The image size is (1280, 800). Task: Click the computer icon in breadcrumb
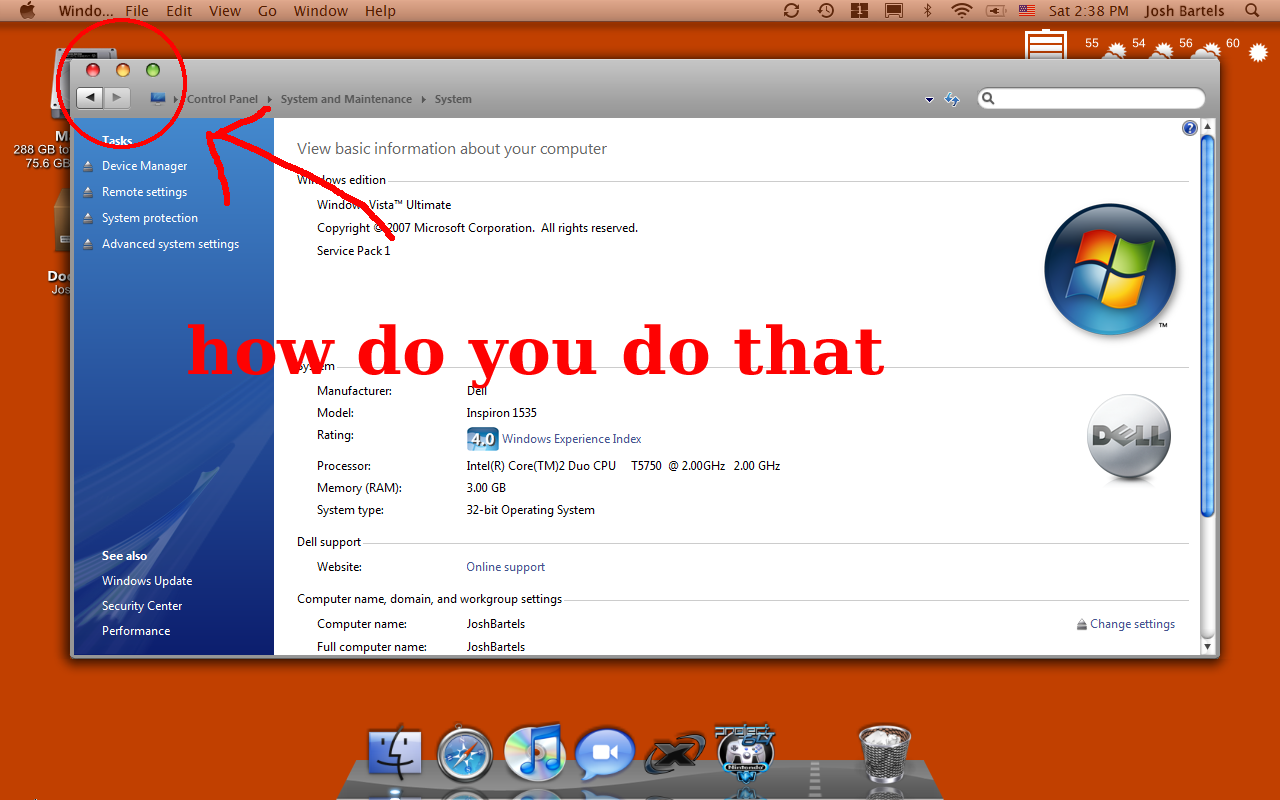coord(158,98)
